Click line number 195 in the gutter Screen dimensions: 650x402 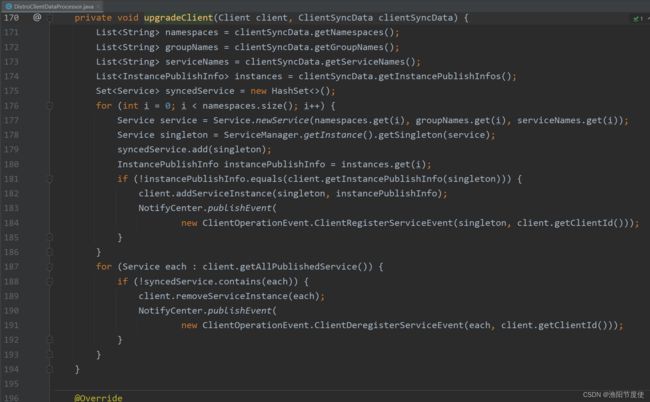pos(11,384)
